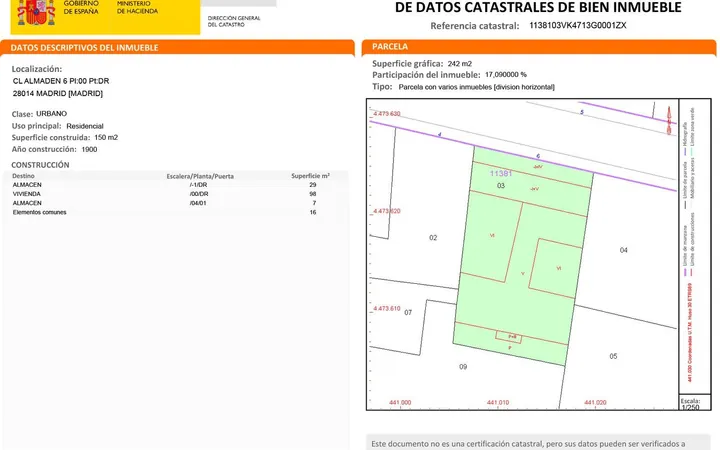This screenshot has width=720, height=450.
Task: Click the '4.473.620' coordinate label
Action: (x=387, y=211)
